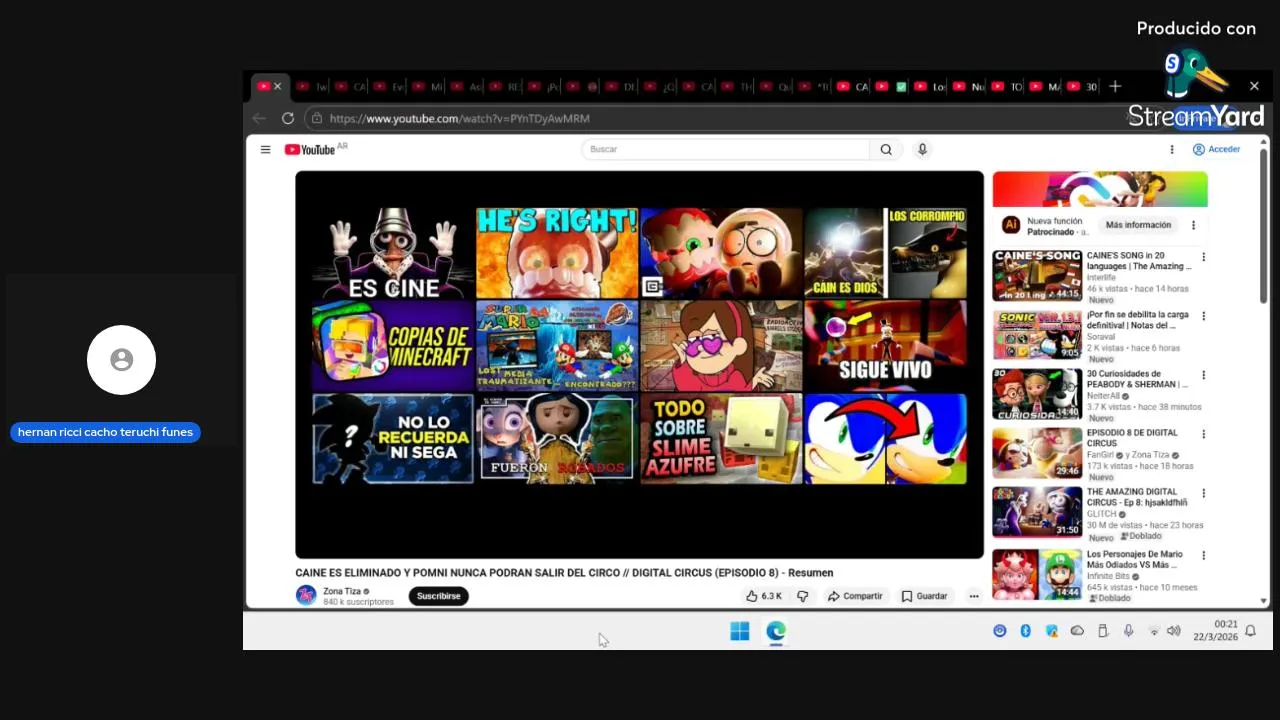
Task: Click the search magnifier button
Action: click(886, 149)
